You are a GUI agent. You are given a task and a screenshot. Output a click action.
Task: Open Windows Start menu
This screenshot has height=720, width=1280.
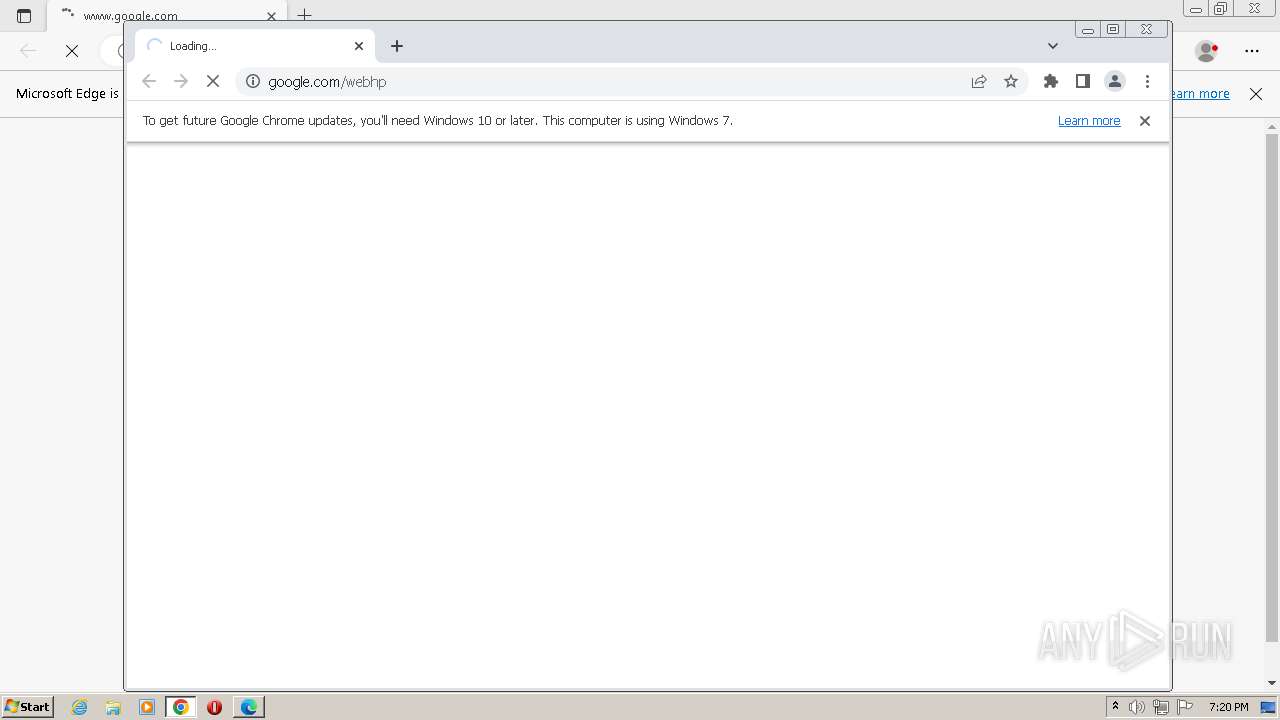[28, 707]
